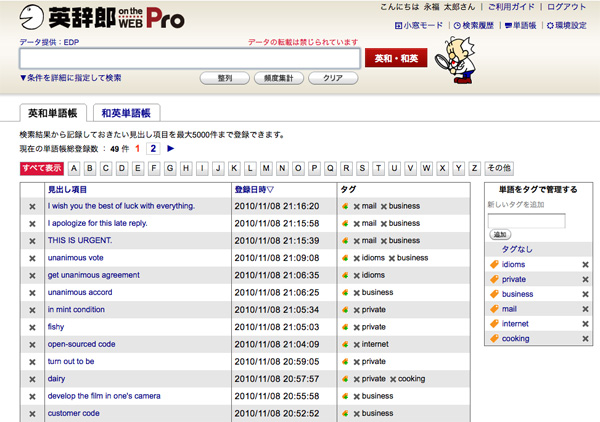The width and height of the screenshot is (600, 422).
Task: Delete the 'fishy' entry with its X icon
Action: 32,327
